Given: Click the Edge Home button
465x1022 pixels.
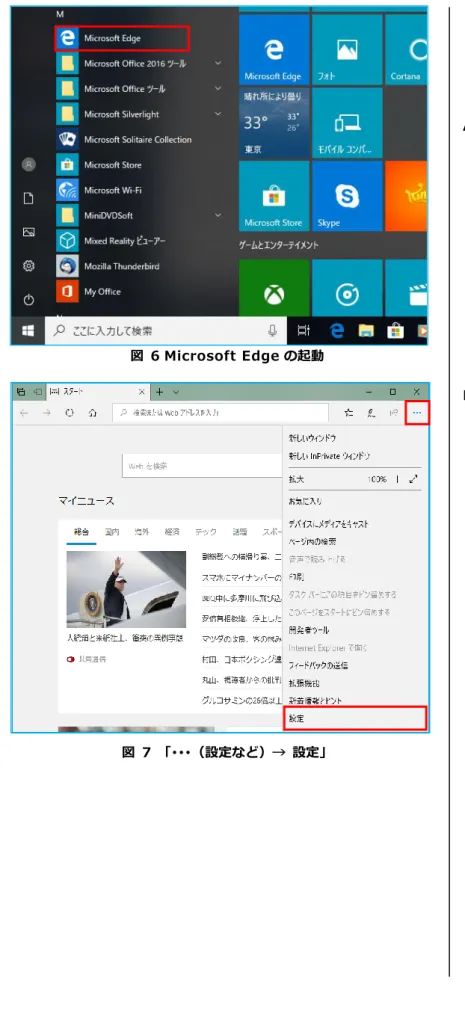Looking at the screenshot, I should point(92,413).
